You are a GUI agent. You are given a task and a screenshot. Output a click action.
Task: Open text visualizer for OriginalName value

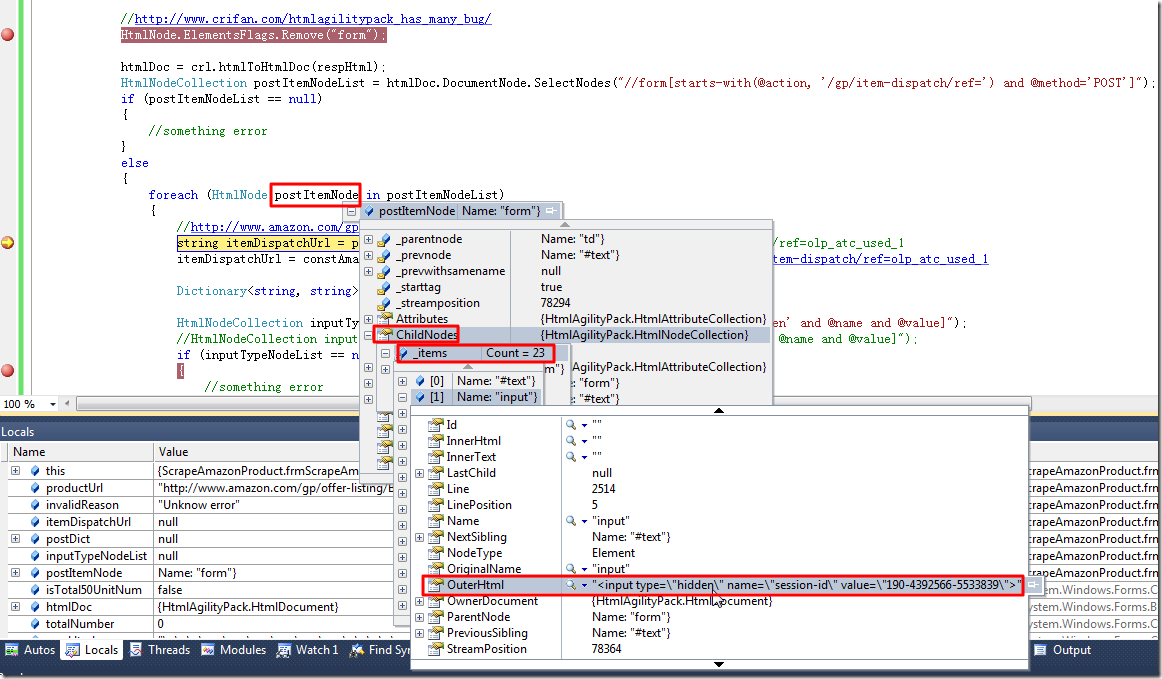(x=571, y=569)
